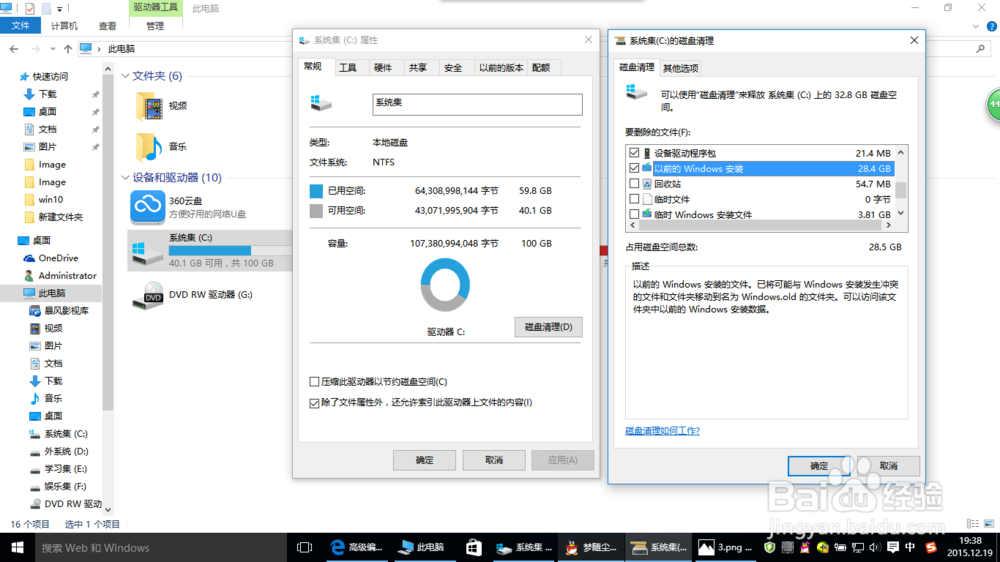Click the cleanup file list down arrow
This screenshot has width=1000, height=562.
[x=901, y=213]
